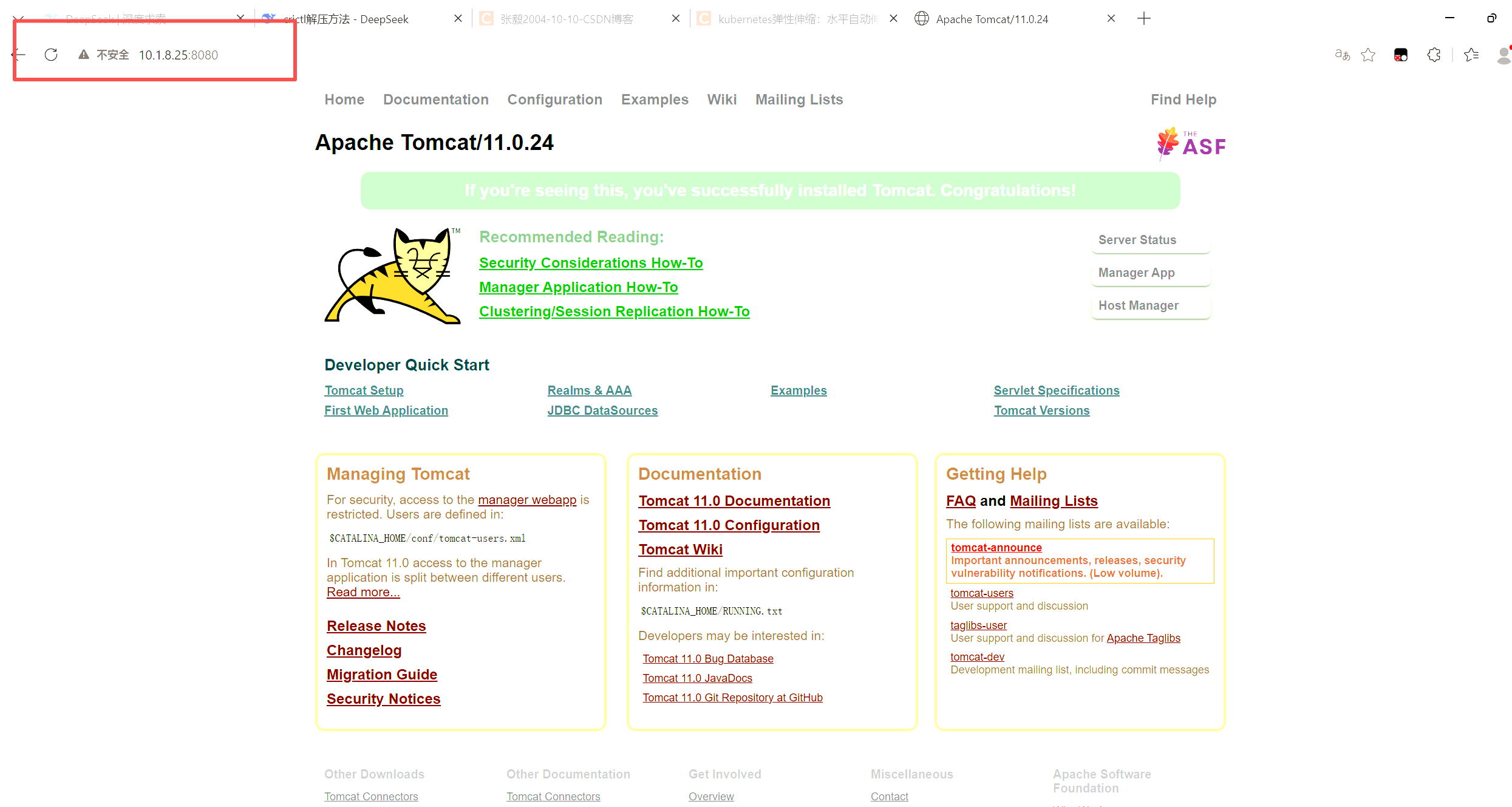The height and width of the screenshot is (807, 1512).
Task: Open Tomcat 11.0 Configuration link
Action: [x=729, y=525]
